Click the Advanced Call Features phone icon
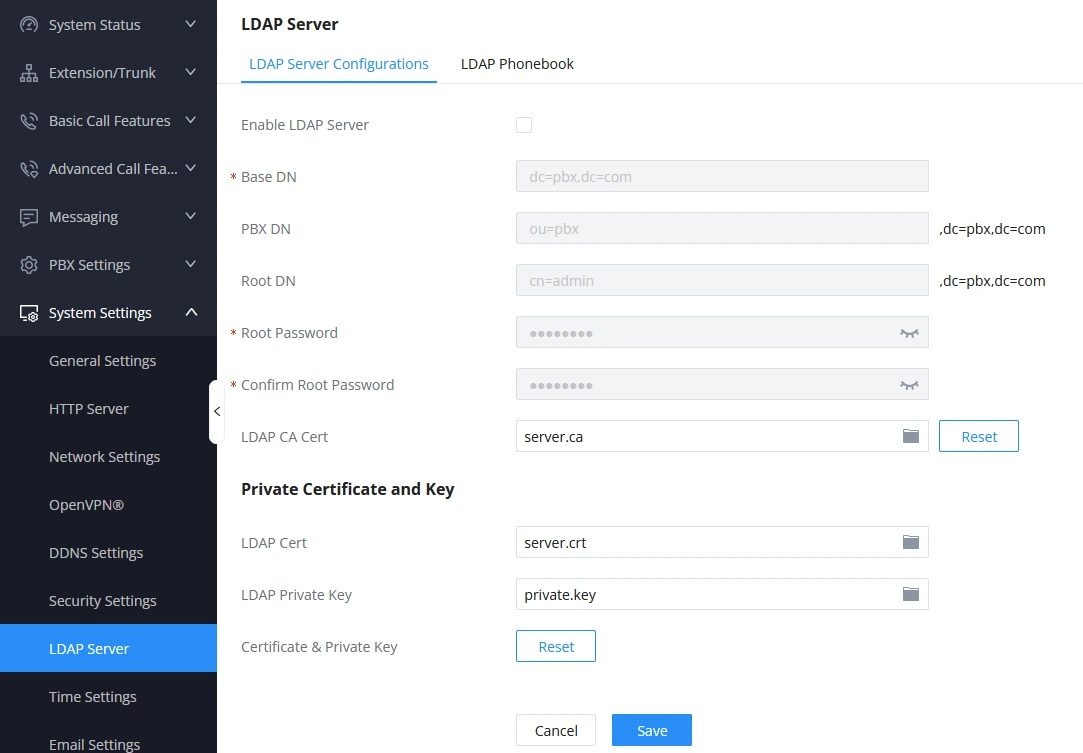The height and width of the screenshot is (753, 1083). [x=29, y=169]
